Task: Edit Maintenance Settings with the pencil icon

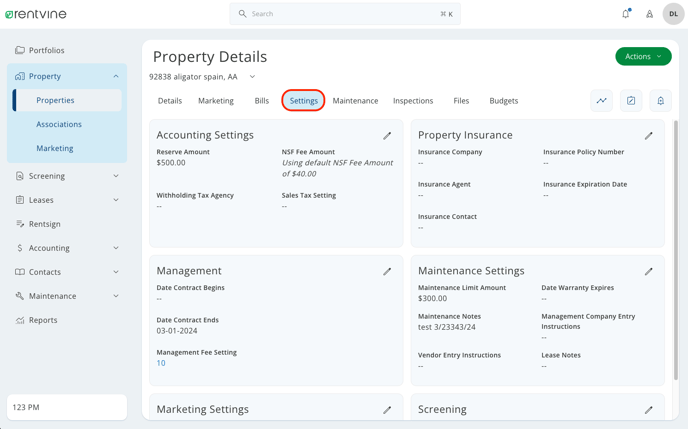Action: [649, 272]
